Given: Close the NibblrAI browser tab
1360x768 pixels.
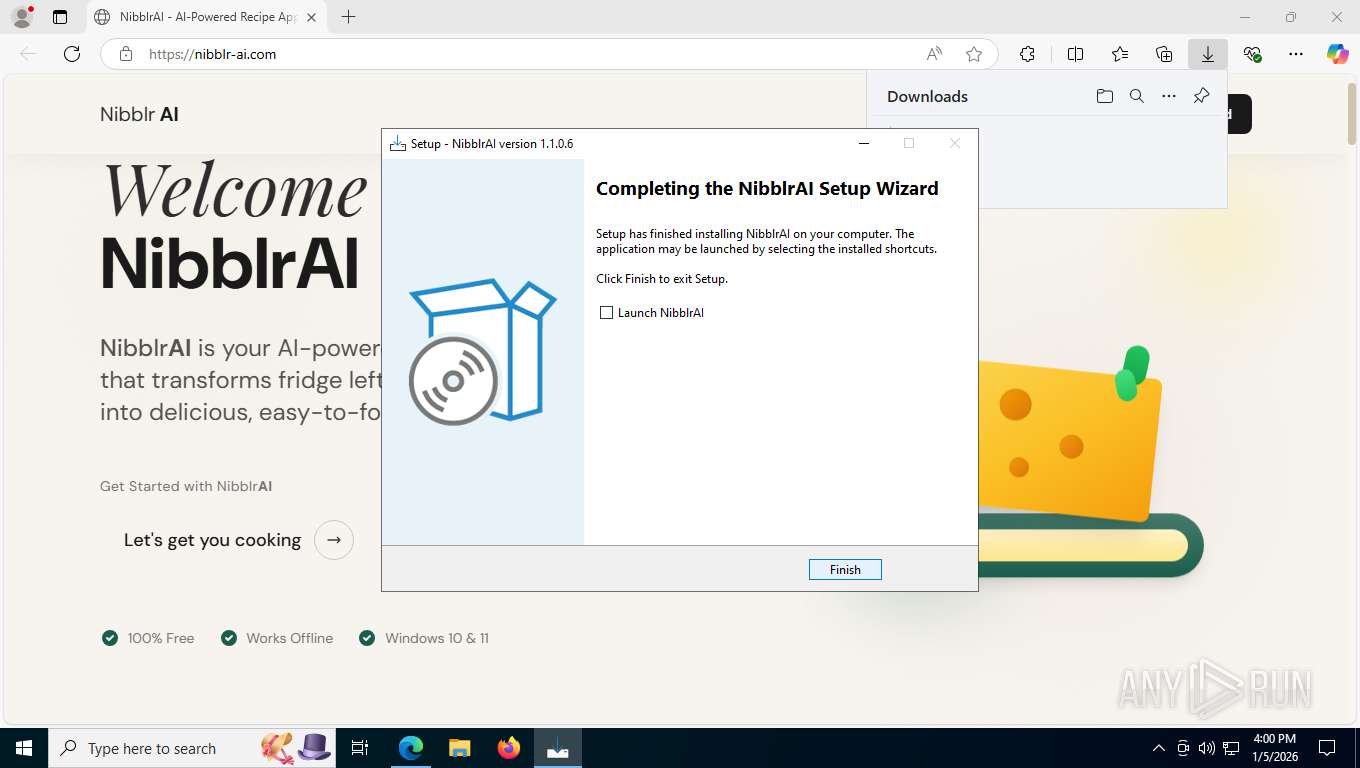Looking at the screenshot, I should [311, 17].
